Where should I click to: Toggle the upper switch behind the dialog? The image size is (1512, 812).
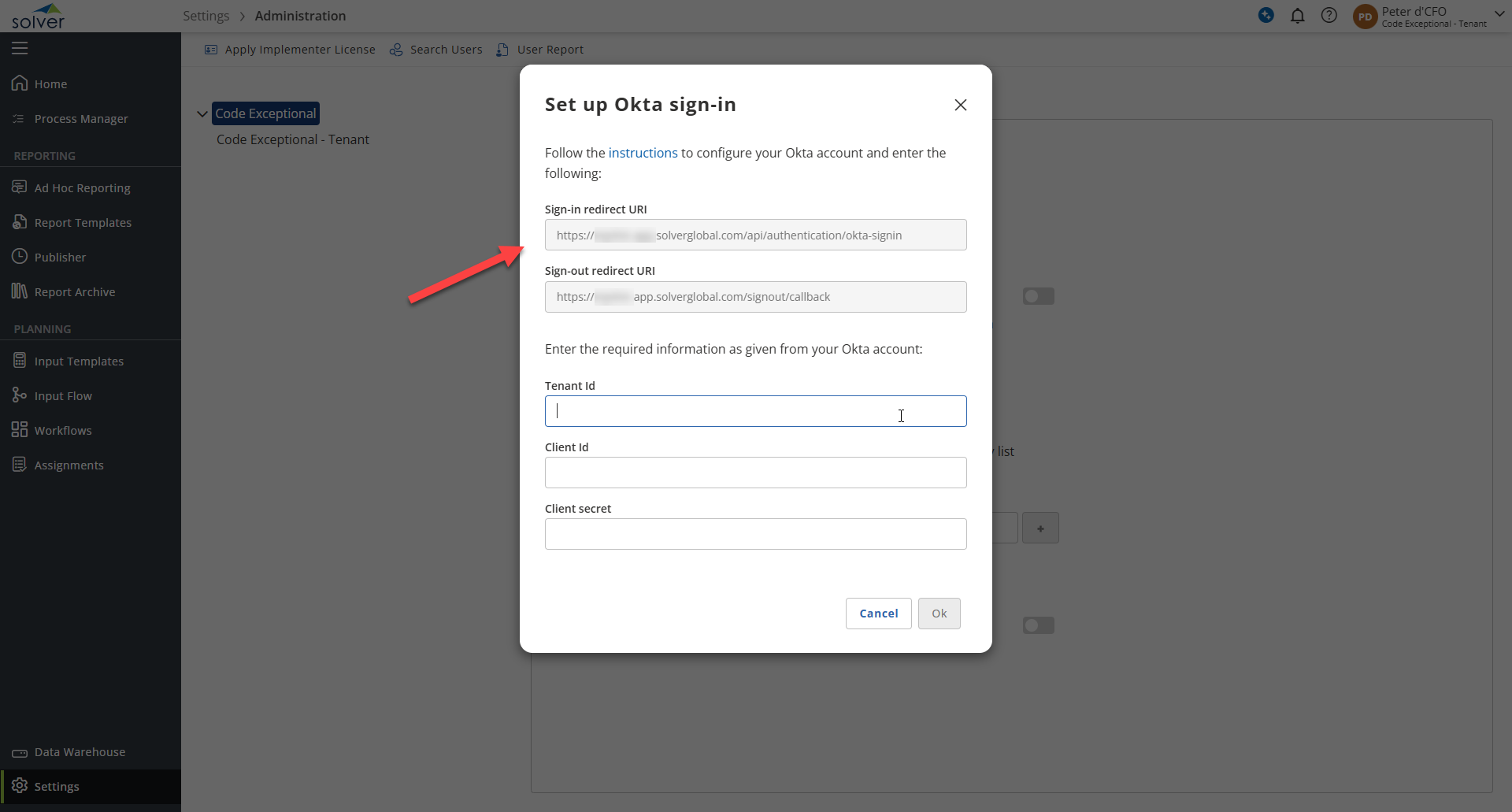(1038, 296)
